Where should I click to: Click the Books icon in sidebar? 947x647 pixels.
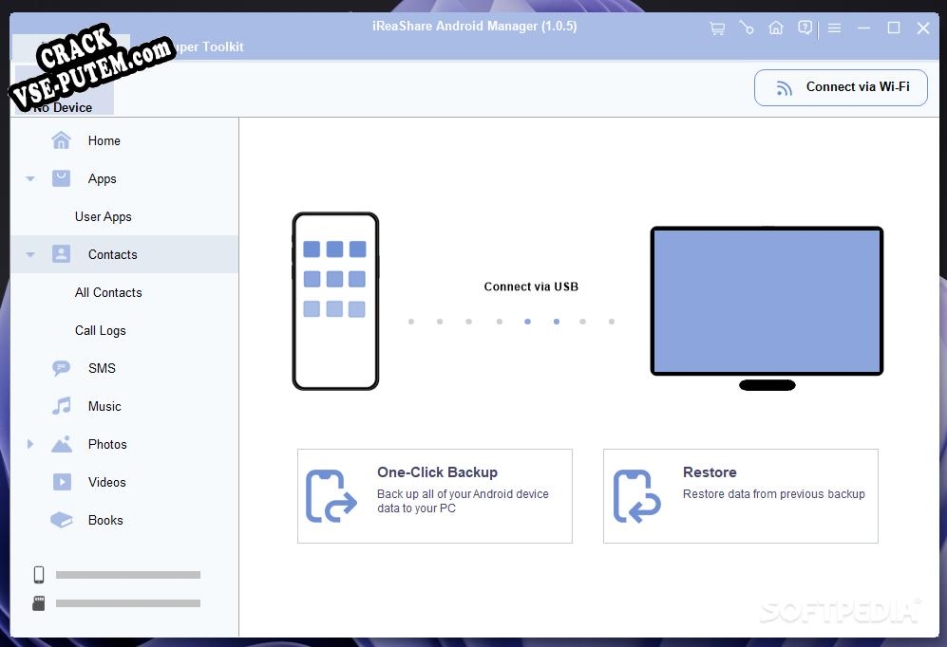tap(62, 520)
